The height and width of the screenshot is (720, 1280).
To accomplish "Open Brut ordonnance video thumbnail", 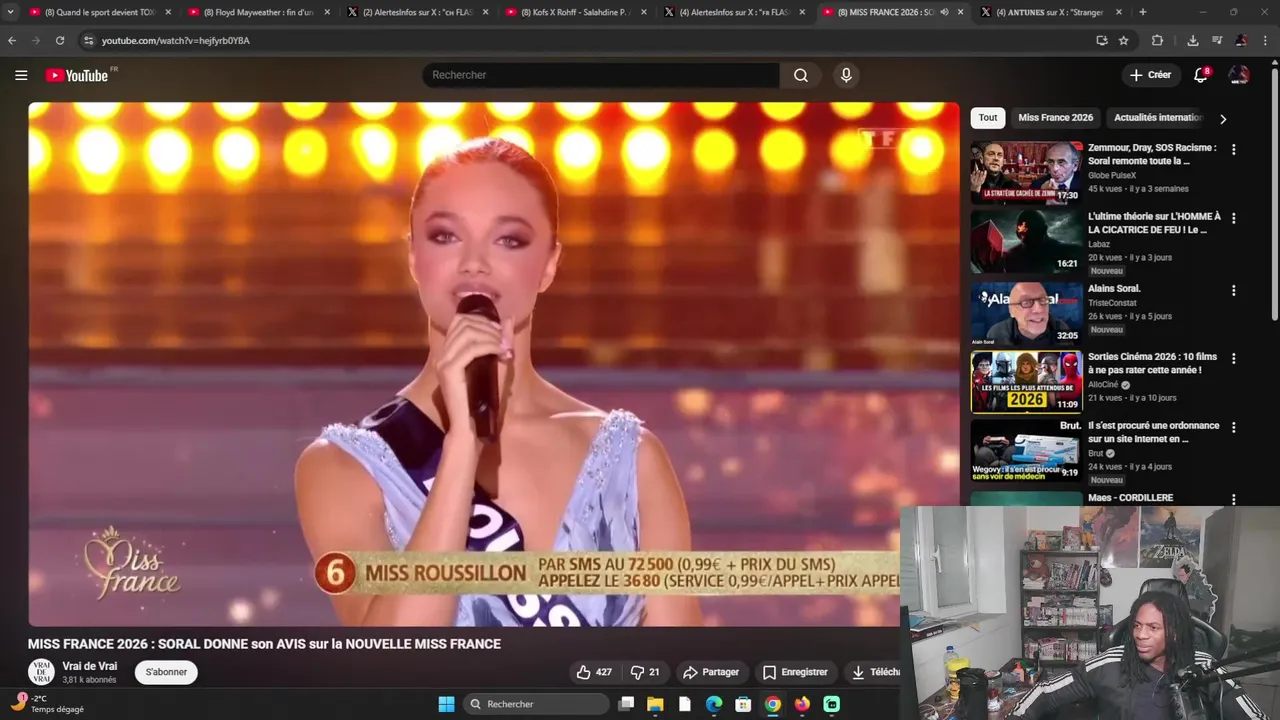I will (x=1026, y=450).
